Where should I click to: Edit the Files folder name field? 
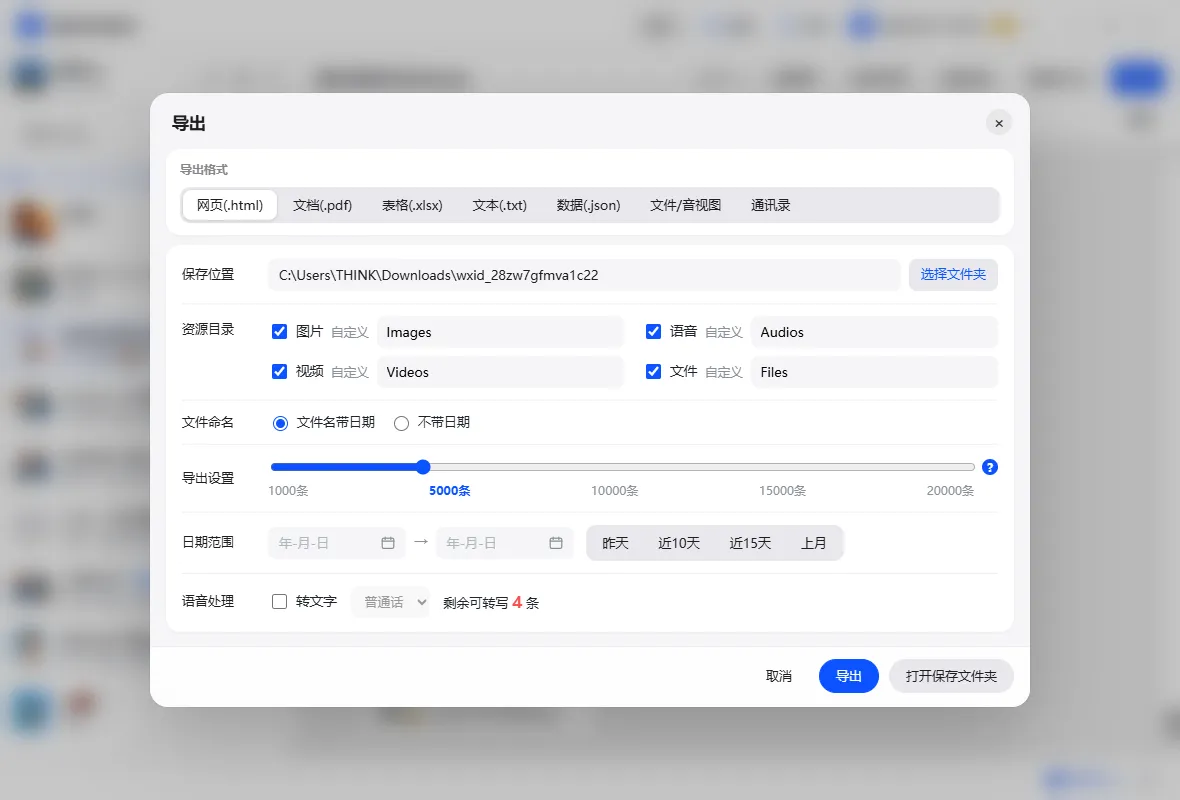(874, 372)
